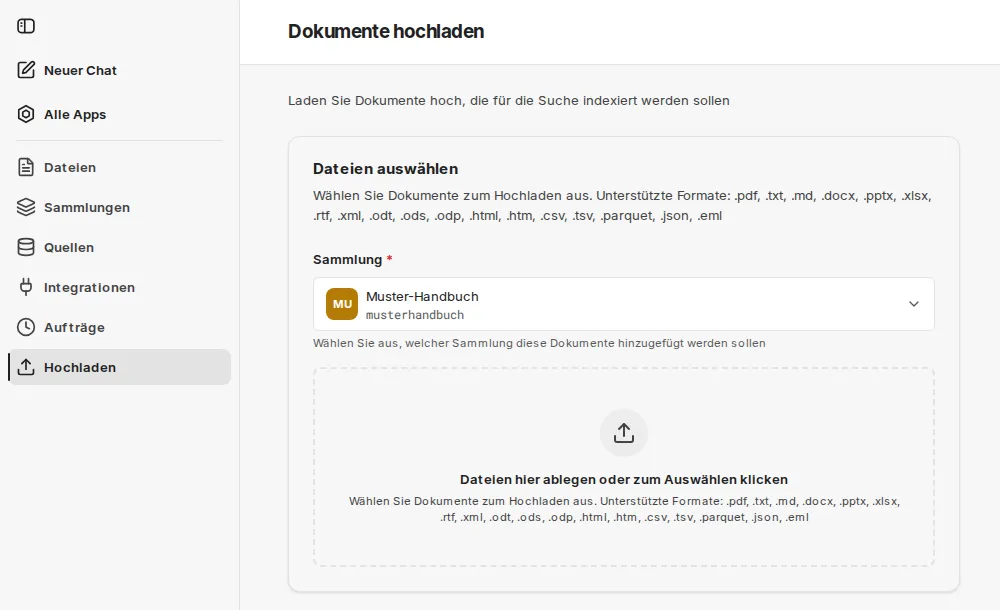
Task: Click the Dateien document icon
Action: click(26, 167)
